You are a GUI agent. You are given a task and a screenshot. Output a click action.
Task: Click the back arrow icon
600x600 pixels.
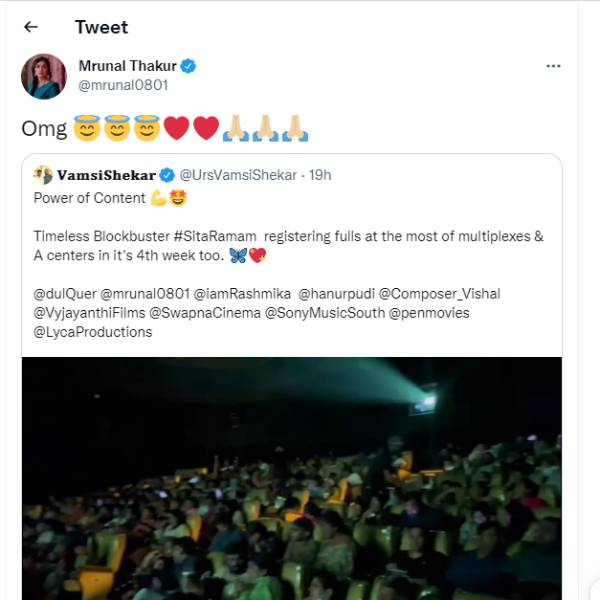pos(31,27)
